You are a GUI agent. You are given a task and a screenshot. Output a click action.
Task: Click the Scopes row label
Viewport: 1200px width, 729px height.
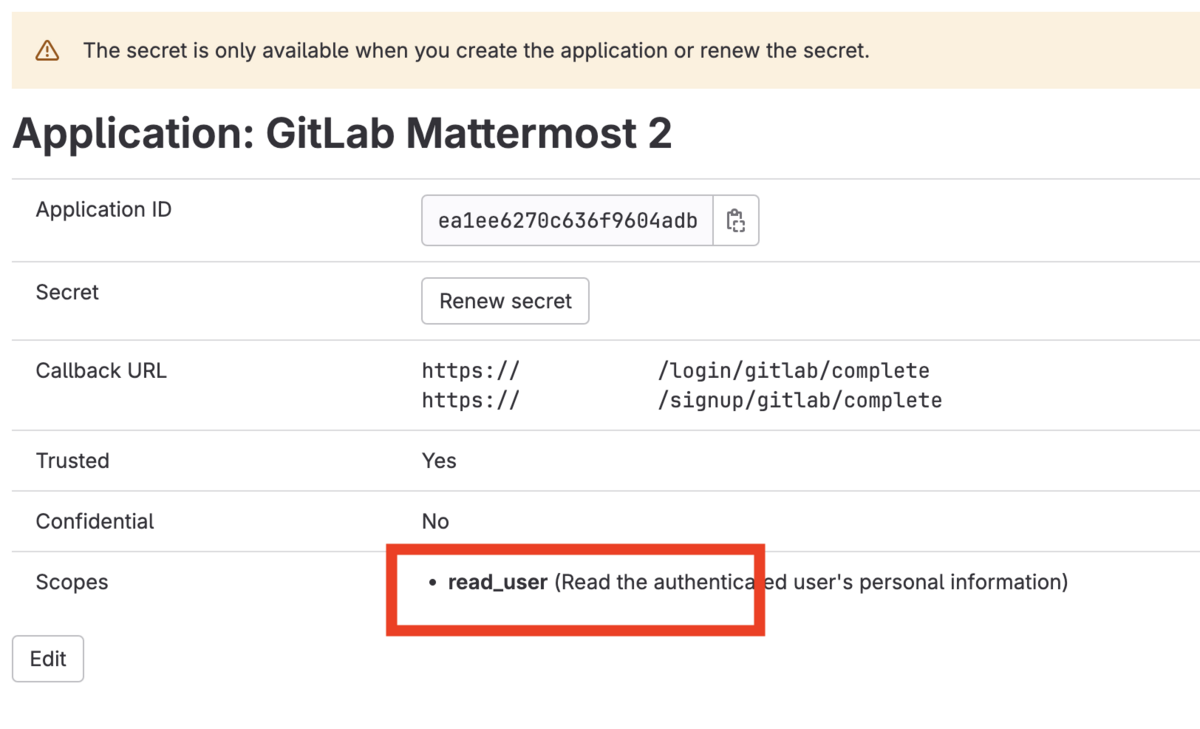coord(72,582)
